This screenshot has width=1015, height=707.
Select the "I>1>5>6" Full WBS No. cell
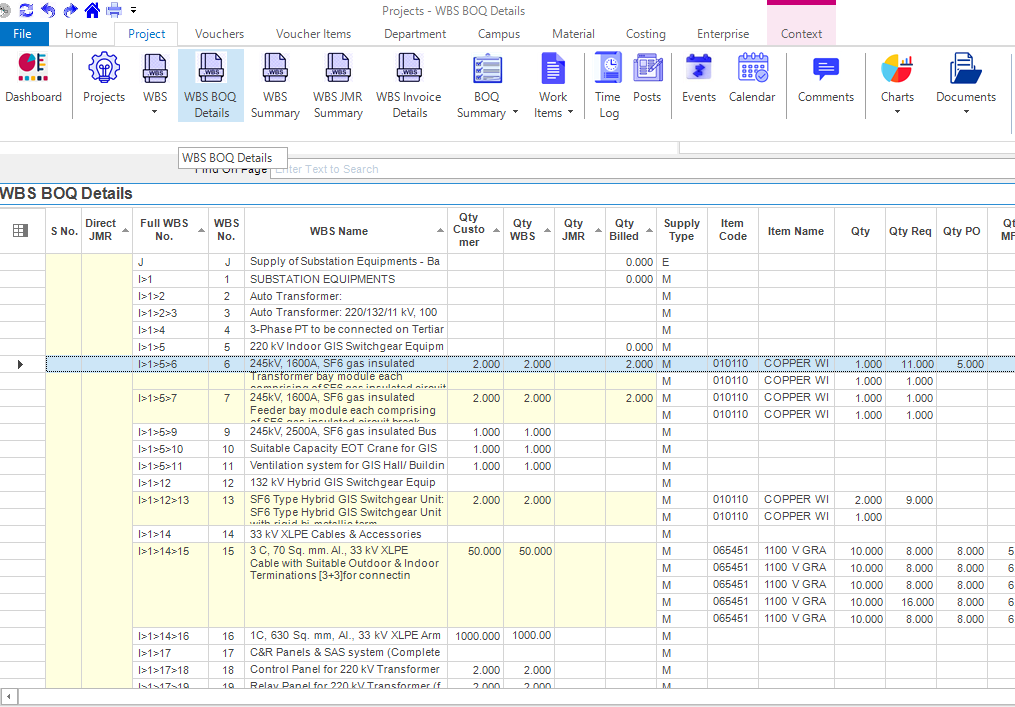click(x=170, y=364)
